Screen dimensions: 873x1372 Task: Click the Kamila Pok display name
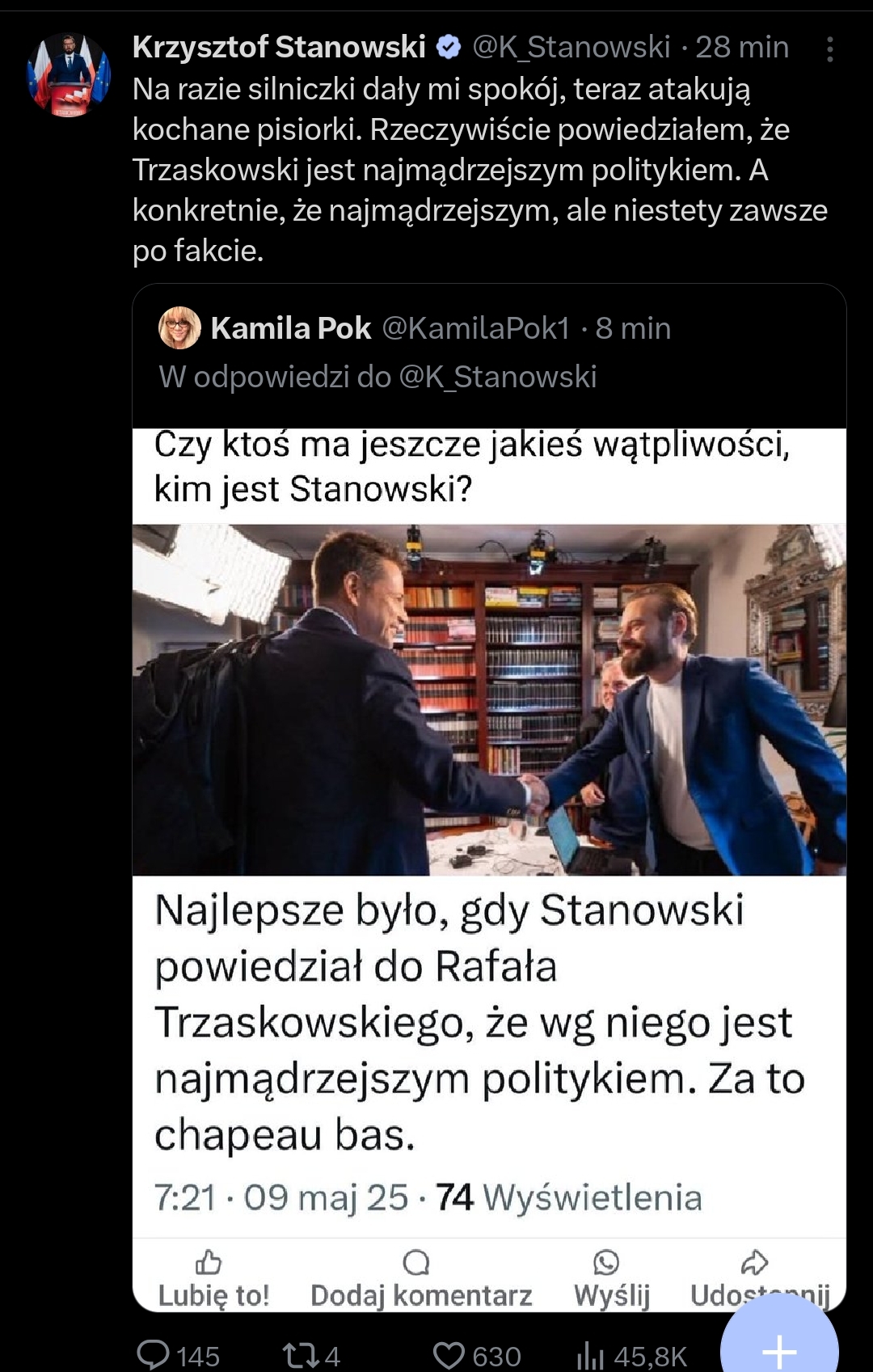(x=291, y=328)
